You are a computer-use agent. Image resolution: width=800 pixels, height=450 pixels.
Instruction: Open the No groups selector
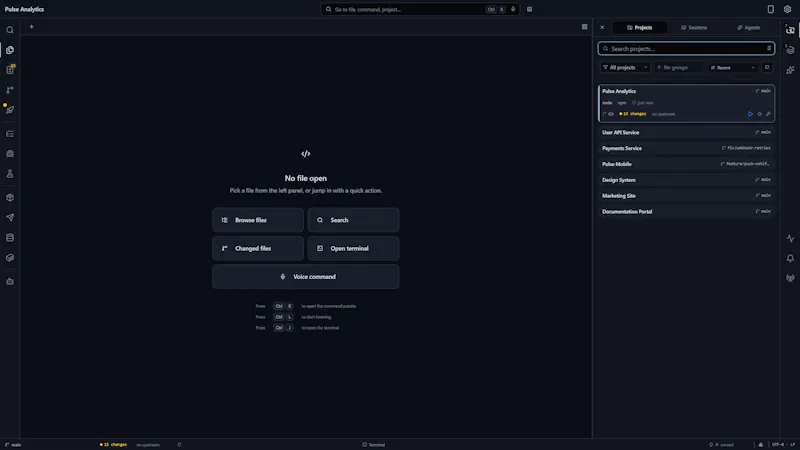click(x=679, y=67)
